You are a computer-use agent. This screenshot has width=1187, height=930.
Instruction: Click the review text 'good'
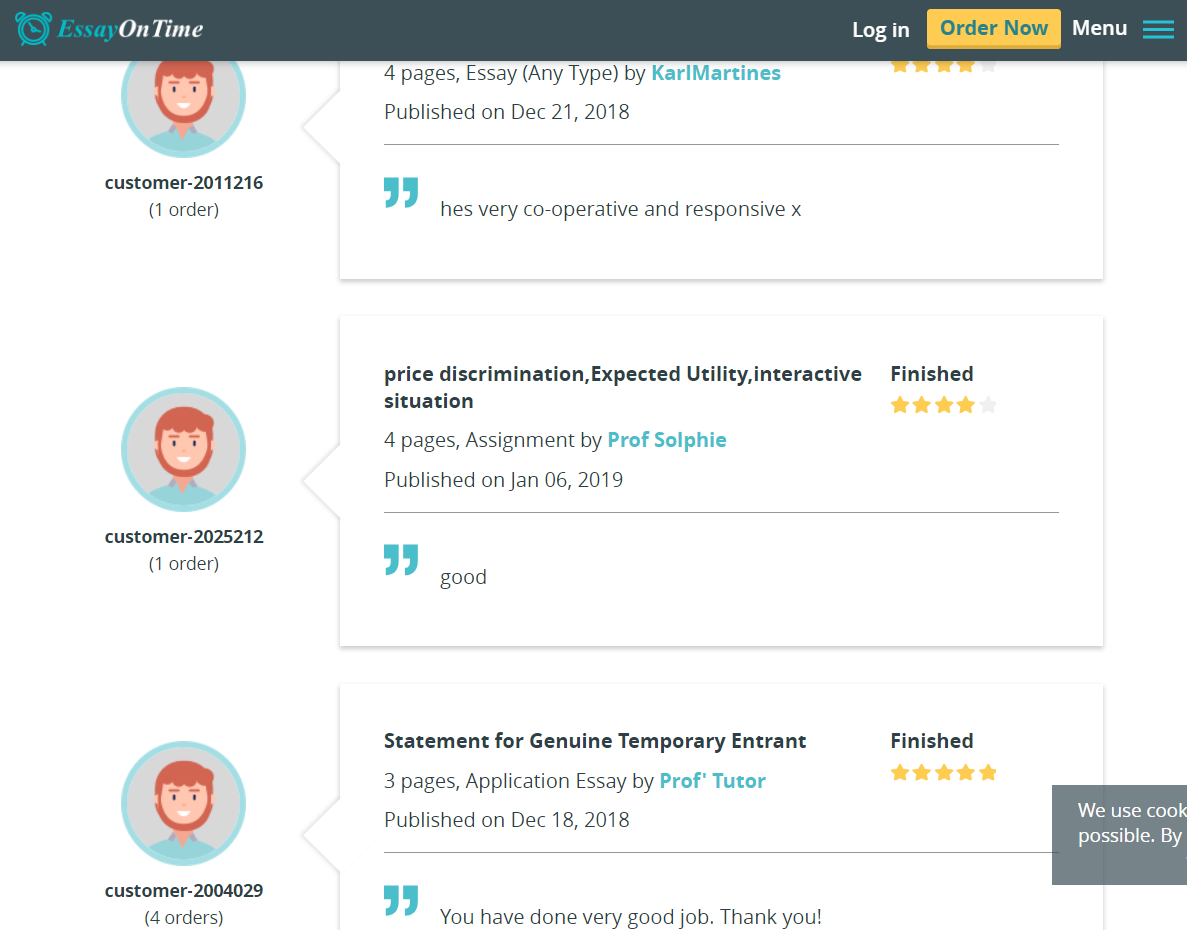coord(463,577)
